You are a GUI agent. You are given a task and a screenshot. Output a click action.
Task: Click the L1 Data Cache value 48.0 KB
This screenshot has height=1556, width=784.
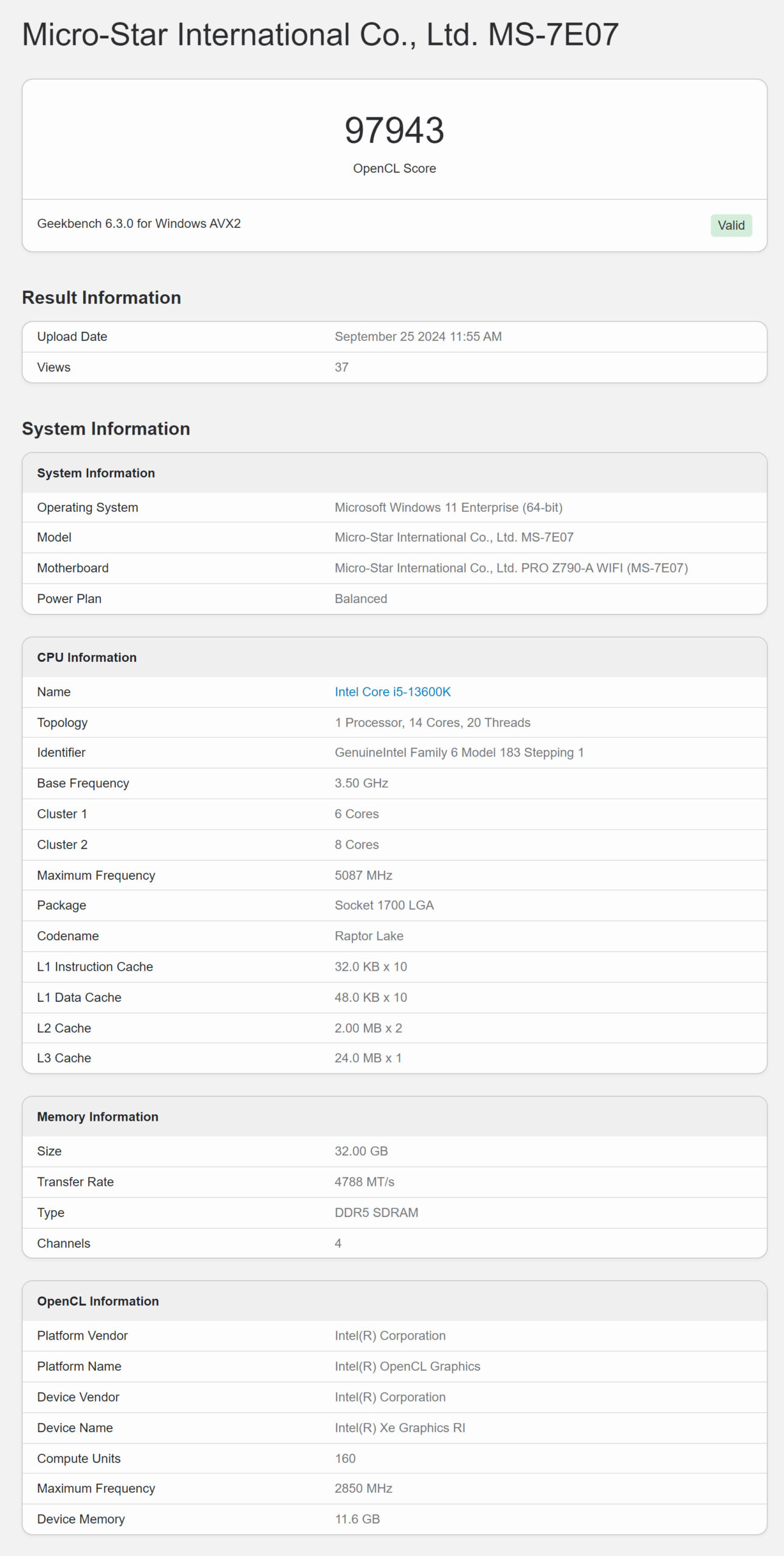coord(371,997)
